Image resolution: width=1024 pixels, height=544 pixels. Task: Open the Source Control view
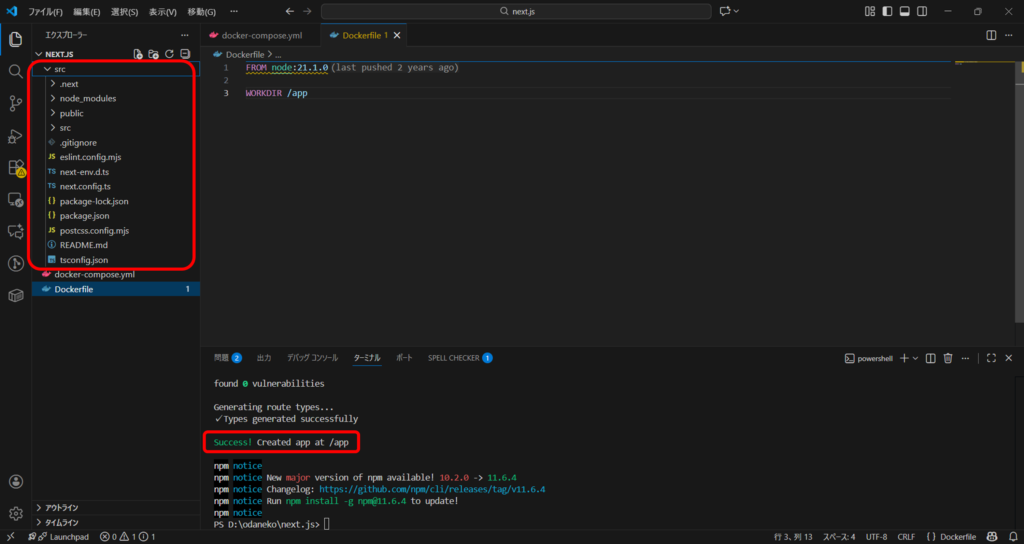pos(15,104)
